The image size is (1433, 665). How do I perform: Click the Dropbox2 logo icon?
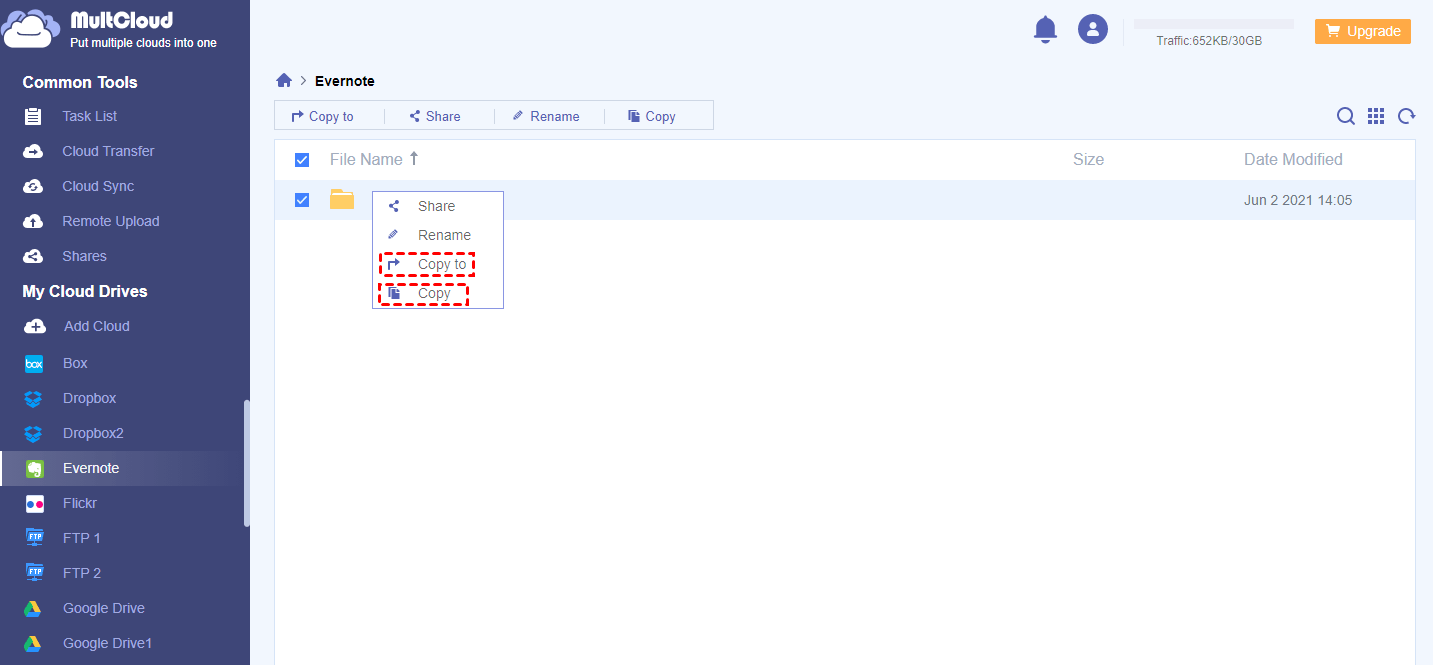(x=34, y=433)
